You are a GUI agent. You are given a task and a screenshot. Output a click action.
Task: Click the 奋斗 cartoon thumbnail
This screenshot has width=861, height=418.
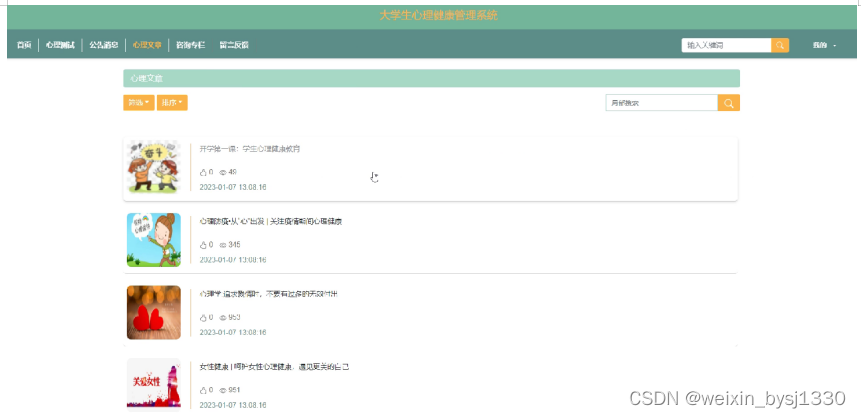[x=154, y=166]
